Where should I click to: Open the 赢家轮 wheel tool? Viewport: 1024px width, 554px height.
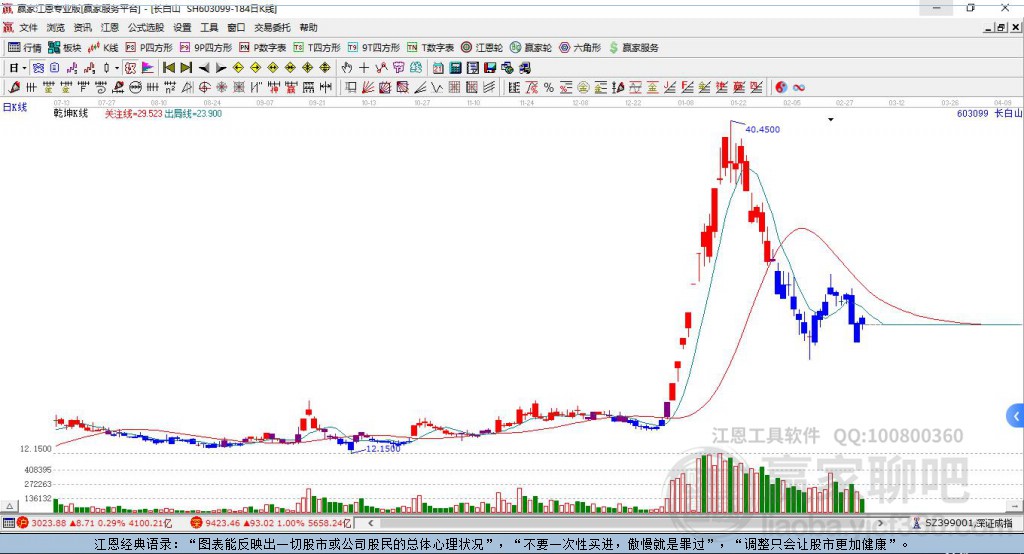pyautogui.click(x=531, y=48)
